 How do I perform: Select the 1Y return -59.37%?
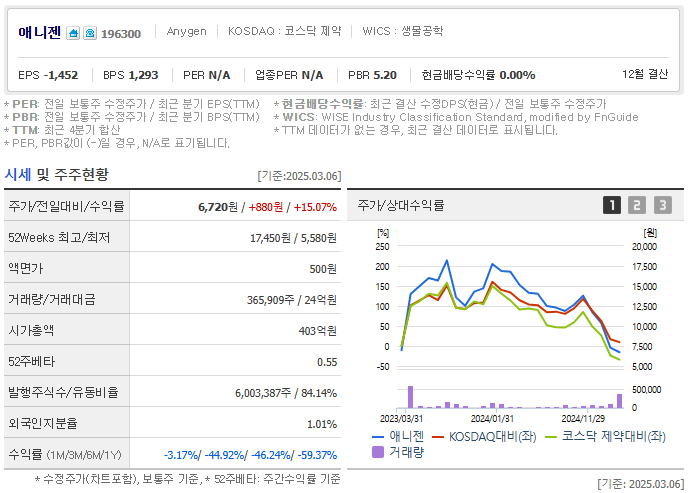317,455
